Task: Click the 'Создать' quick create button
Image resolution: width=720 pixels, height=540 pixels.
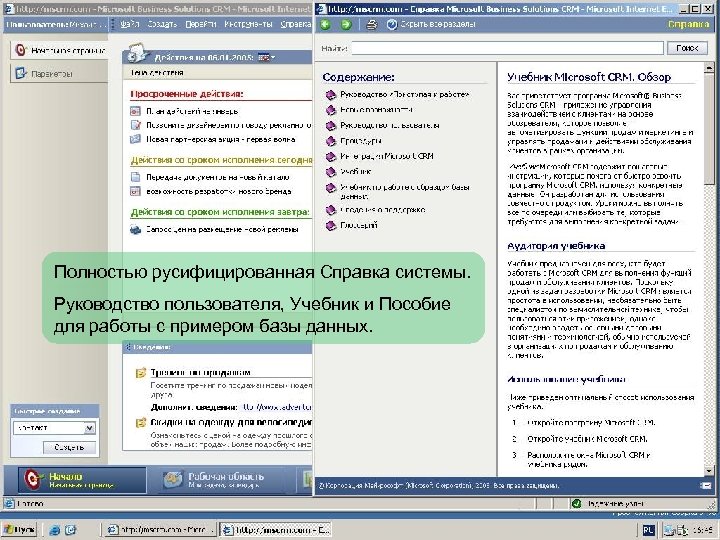Action: pos(69,447)
